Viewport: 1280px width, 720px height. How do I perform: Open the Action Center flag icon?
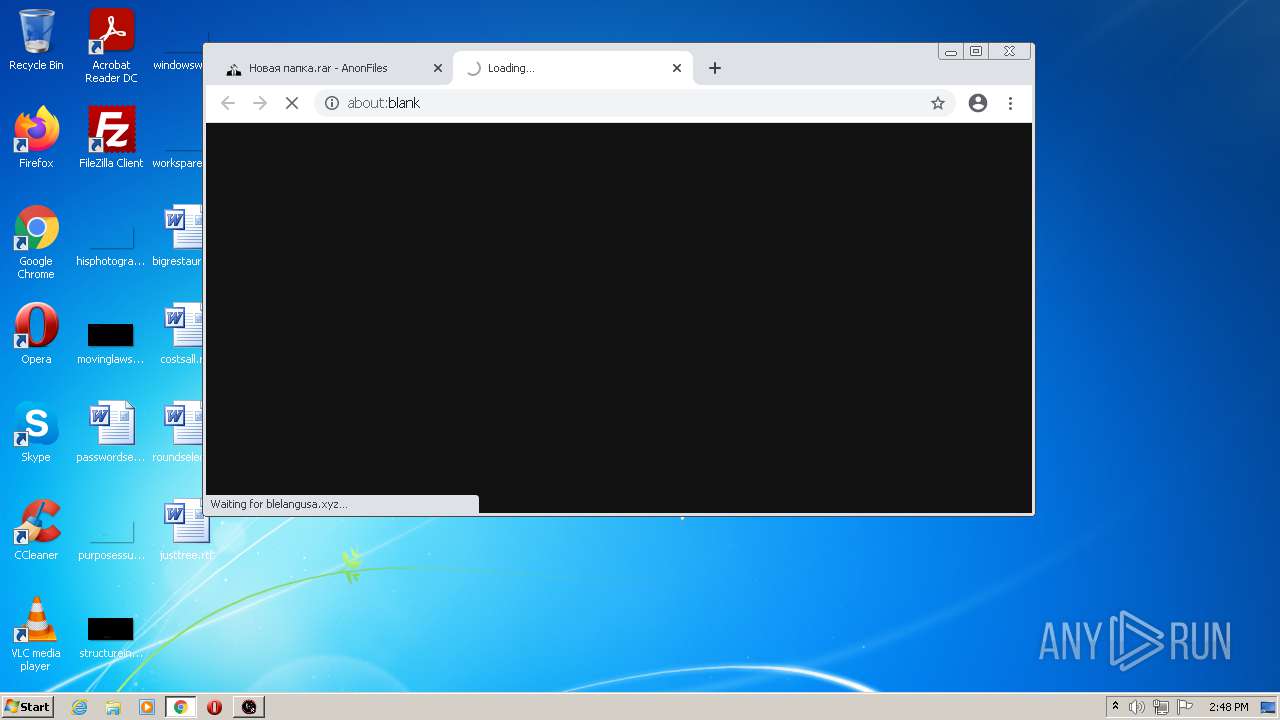1185,707
